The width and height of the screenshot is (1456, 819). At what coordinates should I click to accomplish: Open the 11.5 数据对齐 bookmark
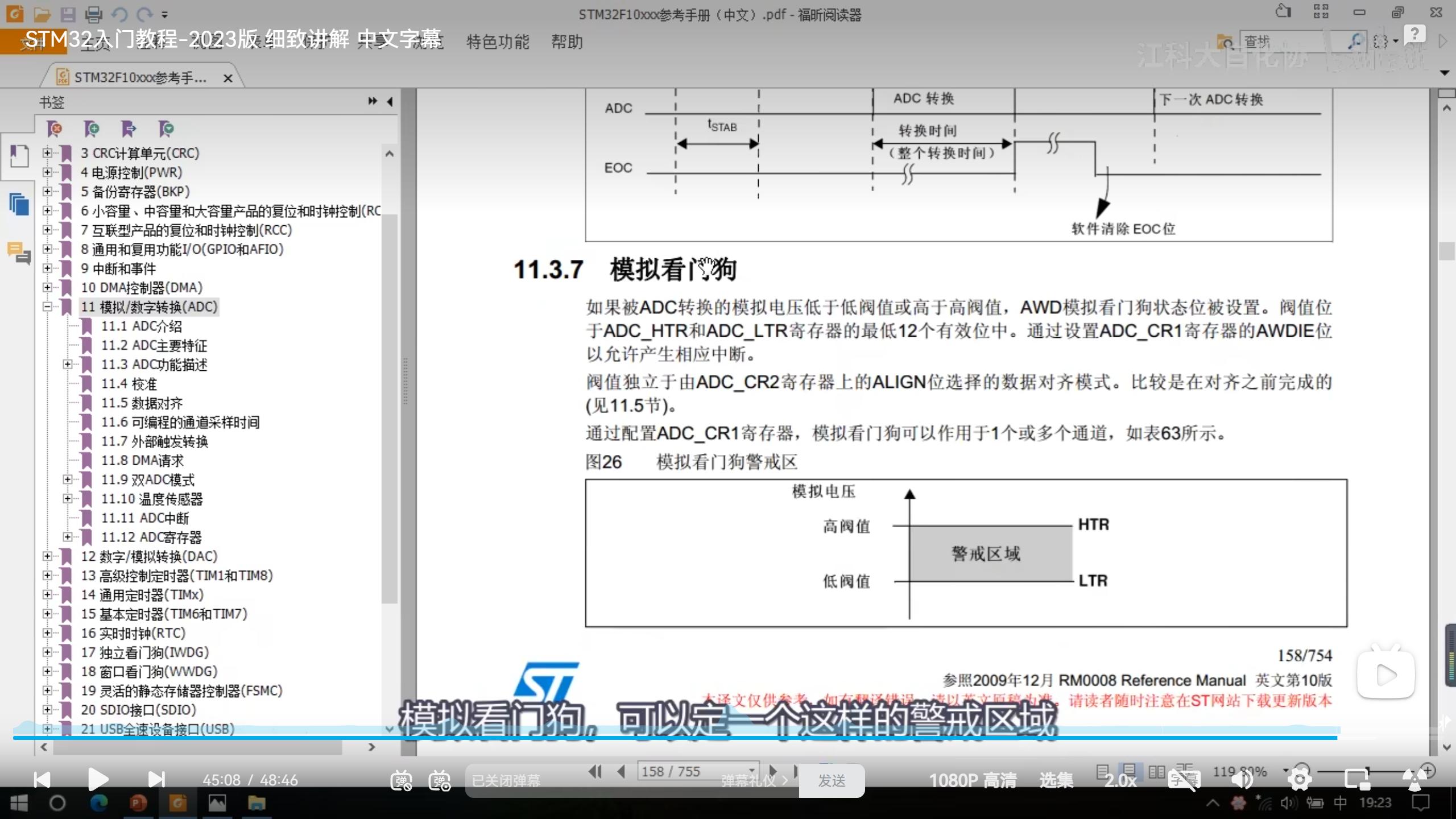pyautogui.click(x=142, y=403)
